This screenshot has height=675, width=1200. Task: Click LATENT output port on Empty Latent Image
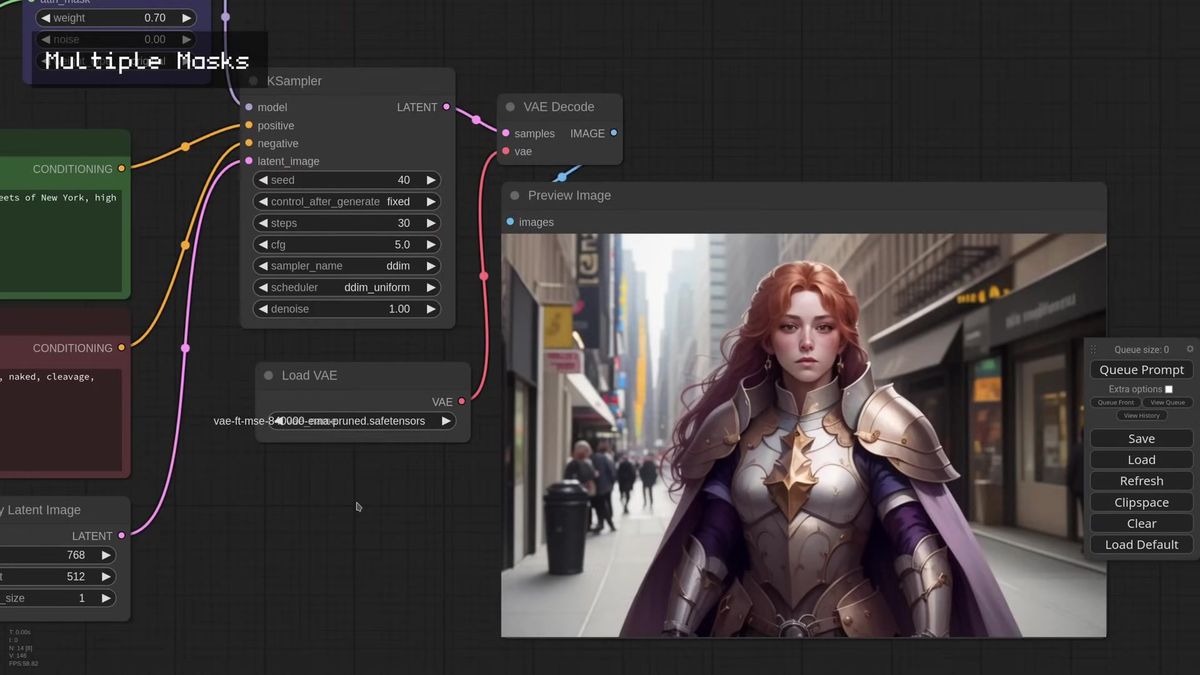122,536
